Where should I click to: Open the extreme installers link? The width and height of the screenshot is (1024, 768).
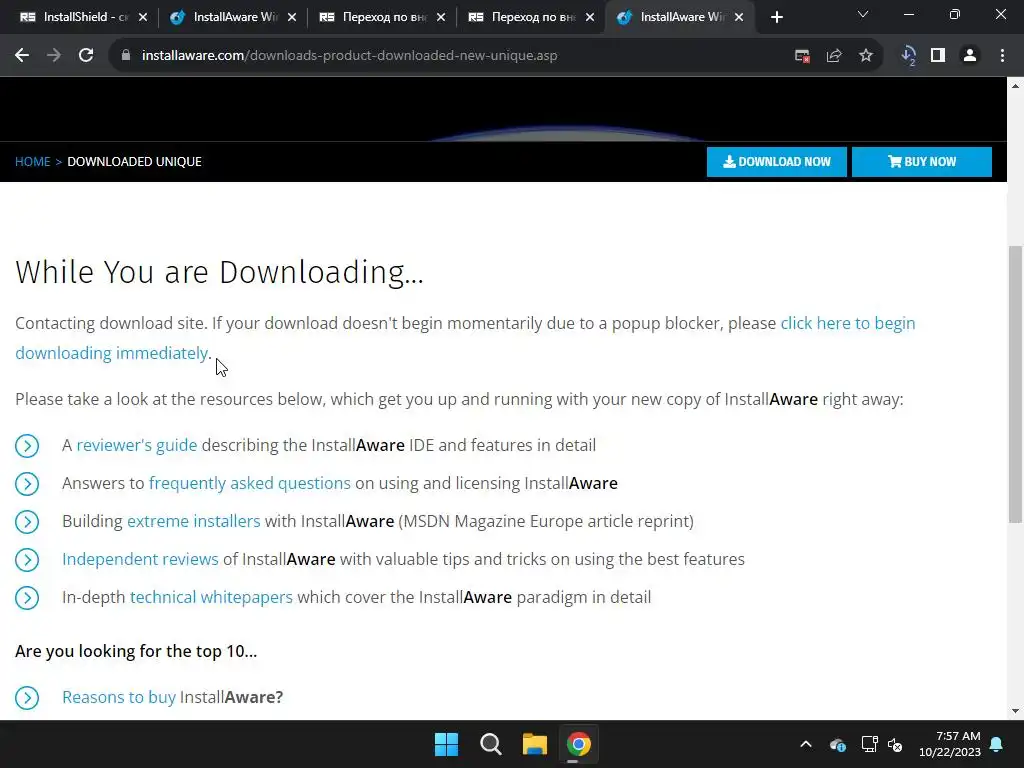pos(193,521)
